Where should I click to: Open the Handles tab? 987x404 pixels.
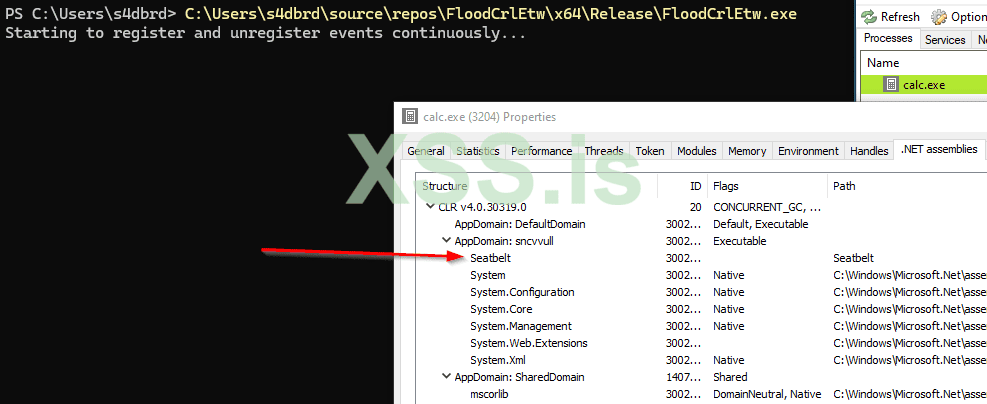pos(869,151)
